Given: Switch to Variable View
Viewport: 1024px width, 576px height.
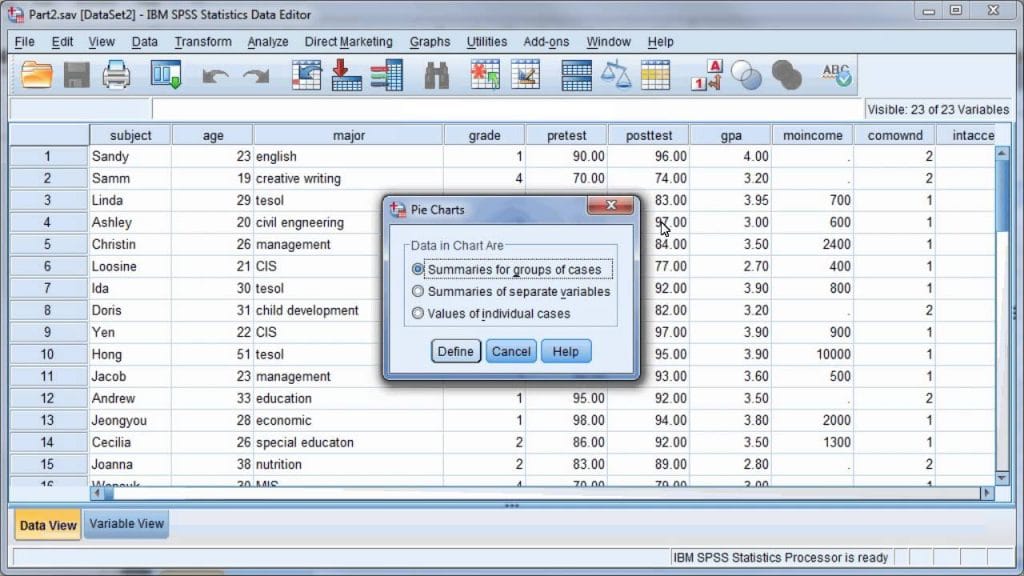Looking at the screenshot, I should (x=125, y=523).
